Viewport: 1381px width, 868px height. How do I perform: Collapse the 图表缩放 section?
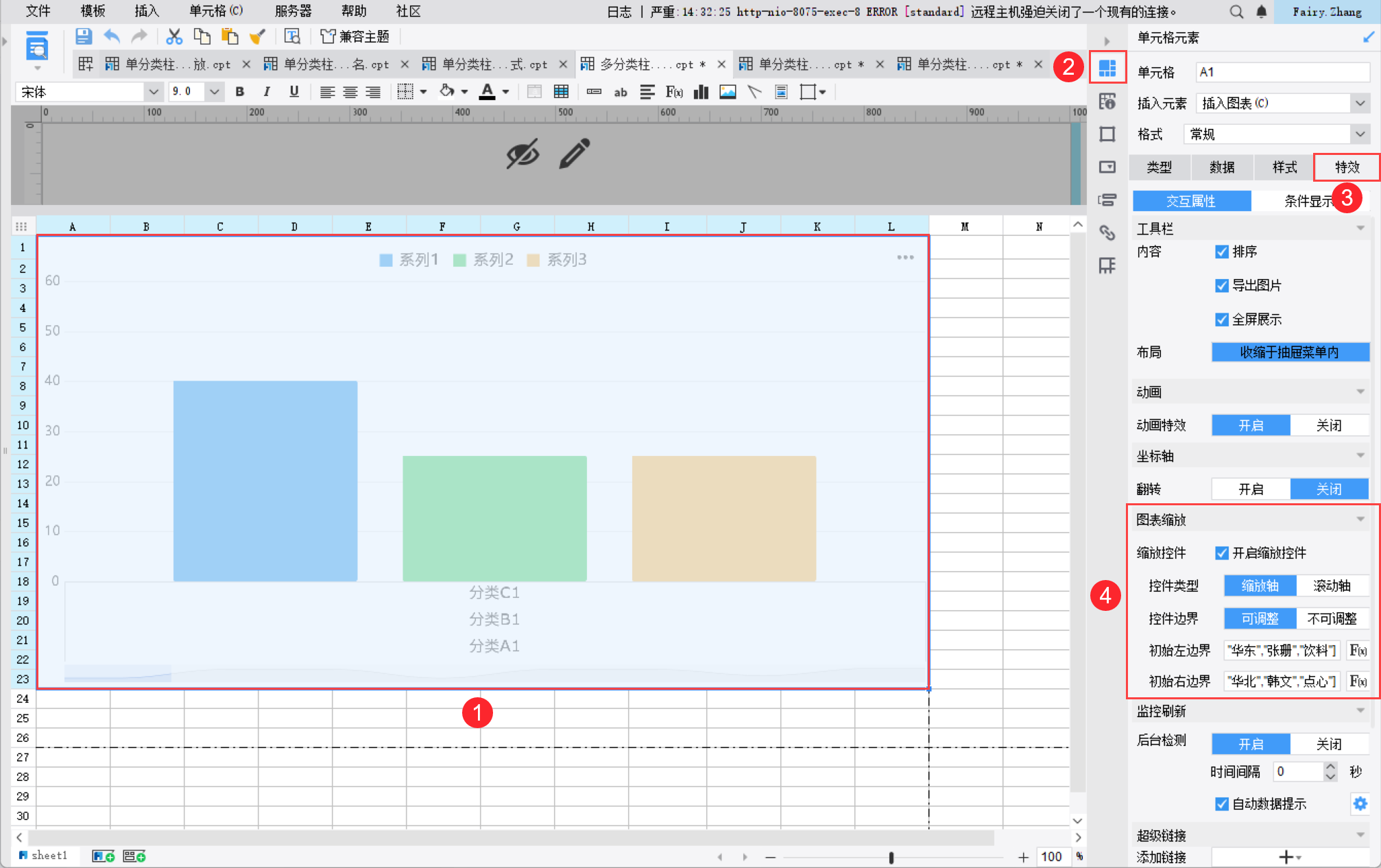(1360, 520)
